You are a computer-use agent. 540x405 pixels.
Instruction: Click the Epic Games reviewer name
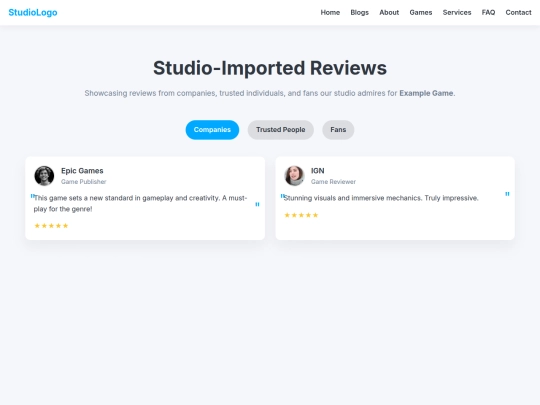(82, 171)
